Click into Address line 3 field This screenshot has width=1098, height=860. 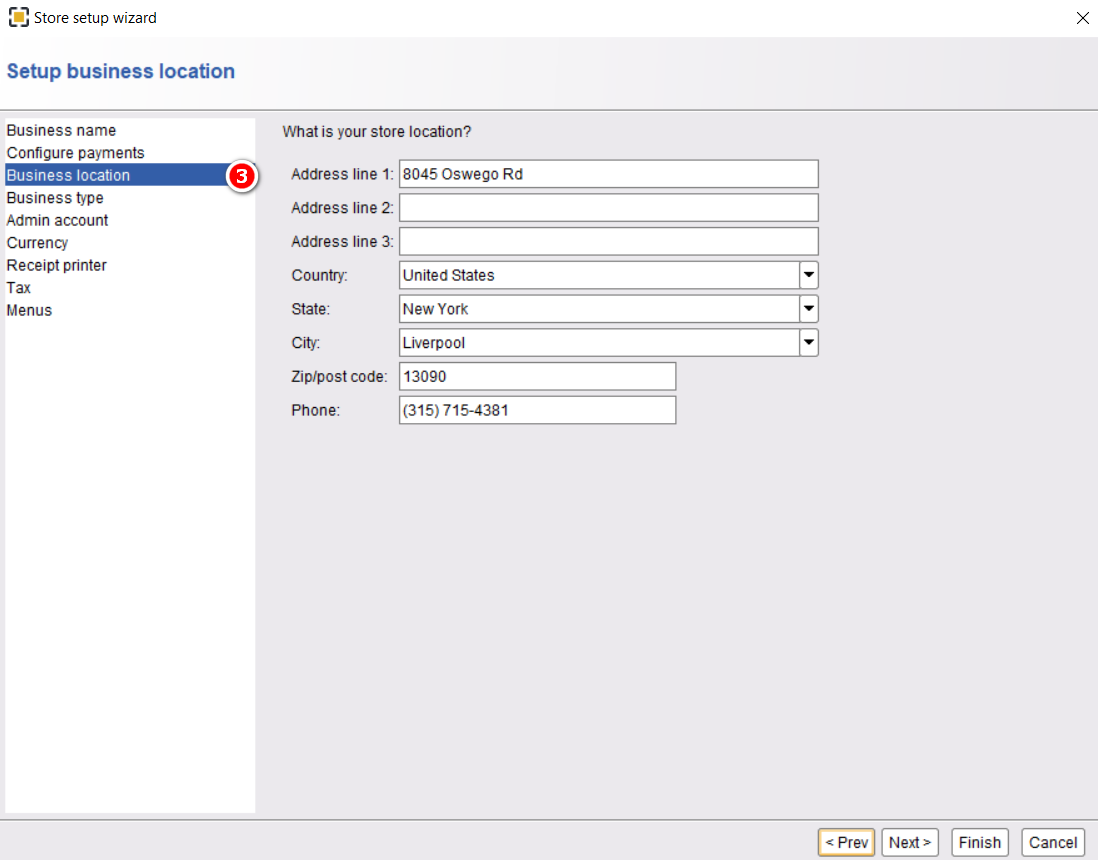pyautogui.click(x=609, y=241)
